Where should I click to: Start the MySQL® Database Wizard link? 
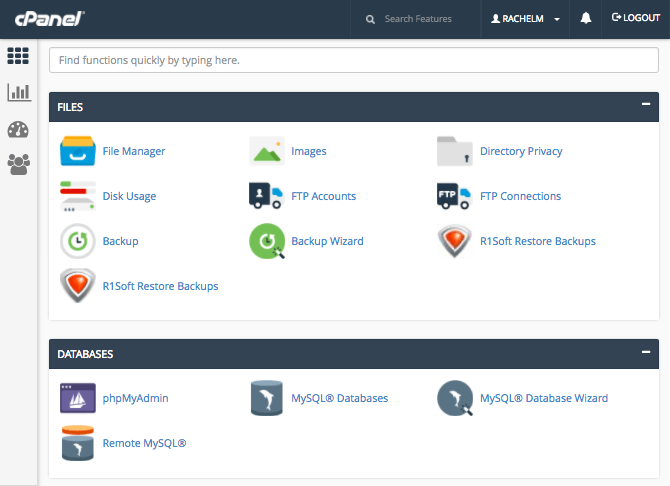[x=544, y=398]
